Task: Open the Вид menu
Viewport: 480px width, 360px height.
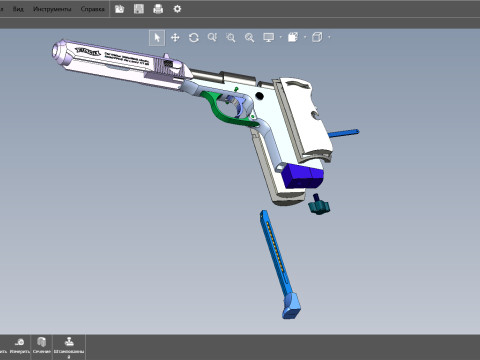Action: (18, 9)
